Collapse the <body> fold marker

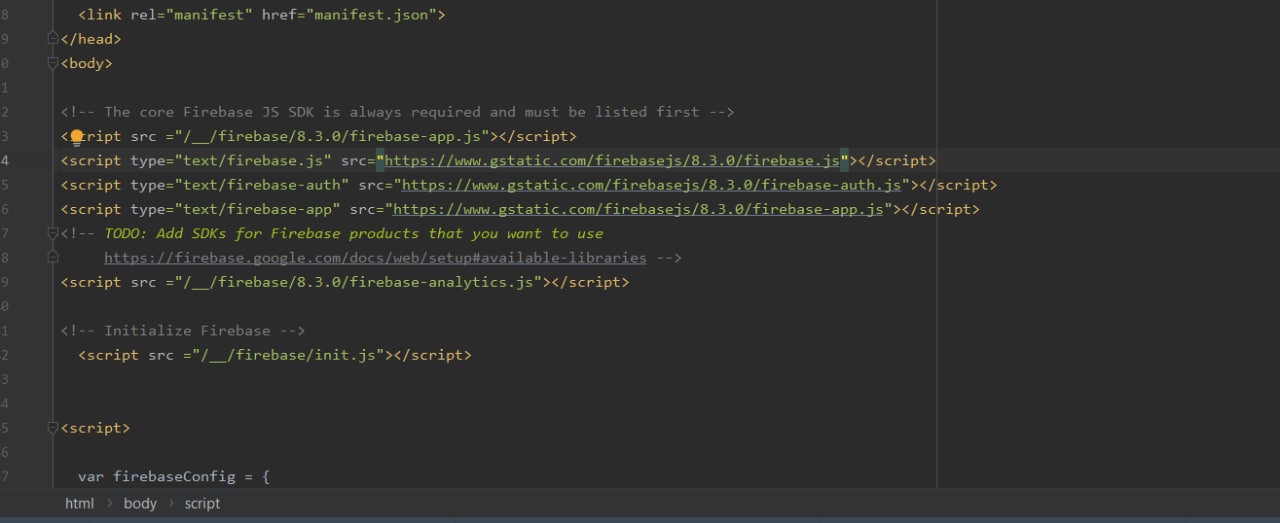click(53, 63)
